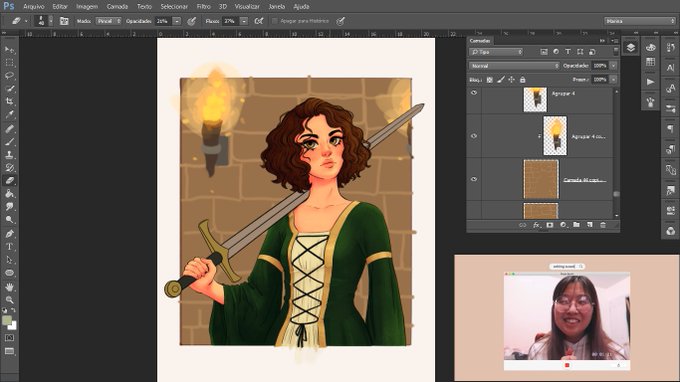
Task: Select the Crop tool
Action: [x=9, y=101]
